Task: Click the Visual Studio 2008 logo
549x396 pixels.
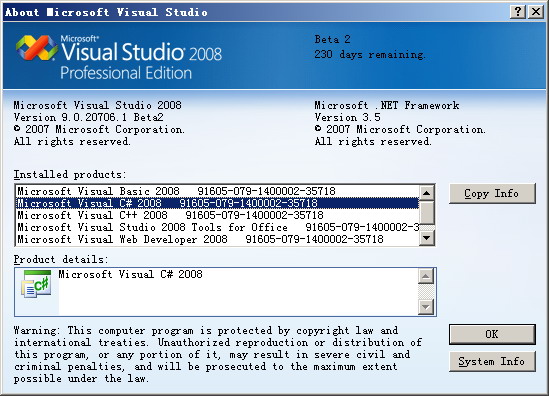Action: [x=119, y=58]
